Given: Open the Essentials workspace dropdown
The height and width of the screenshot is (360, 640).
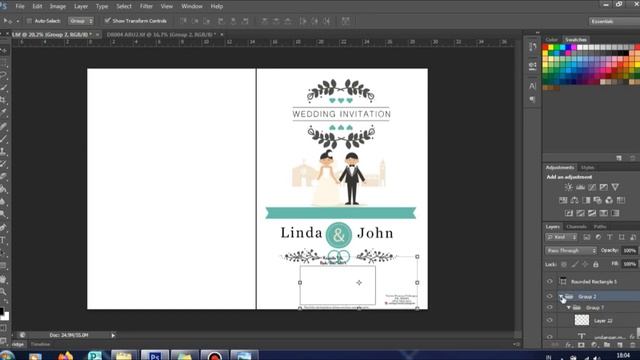Looking at the screenshot, I should pos(614,21).
